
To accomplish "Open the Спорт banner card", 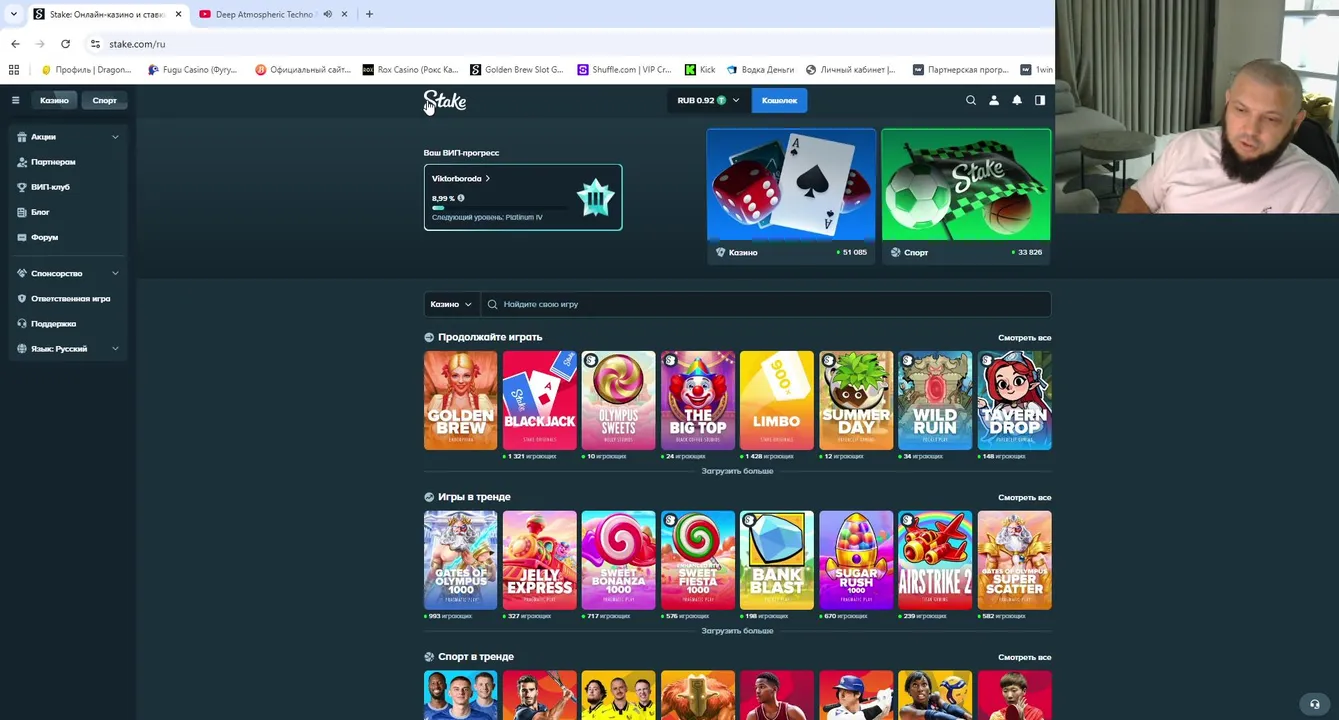I will point(966,196).
